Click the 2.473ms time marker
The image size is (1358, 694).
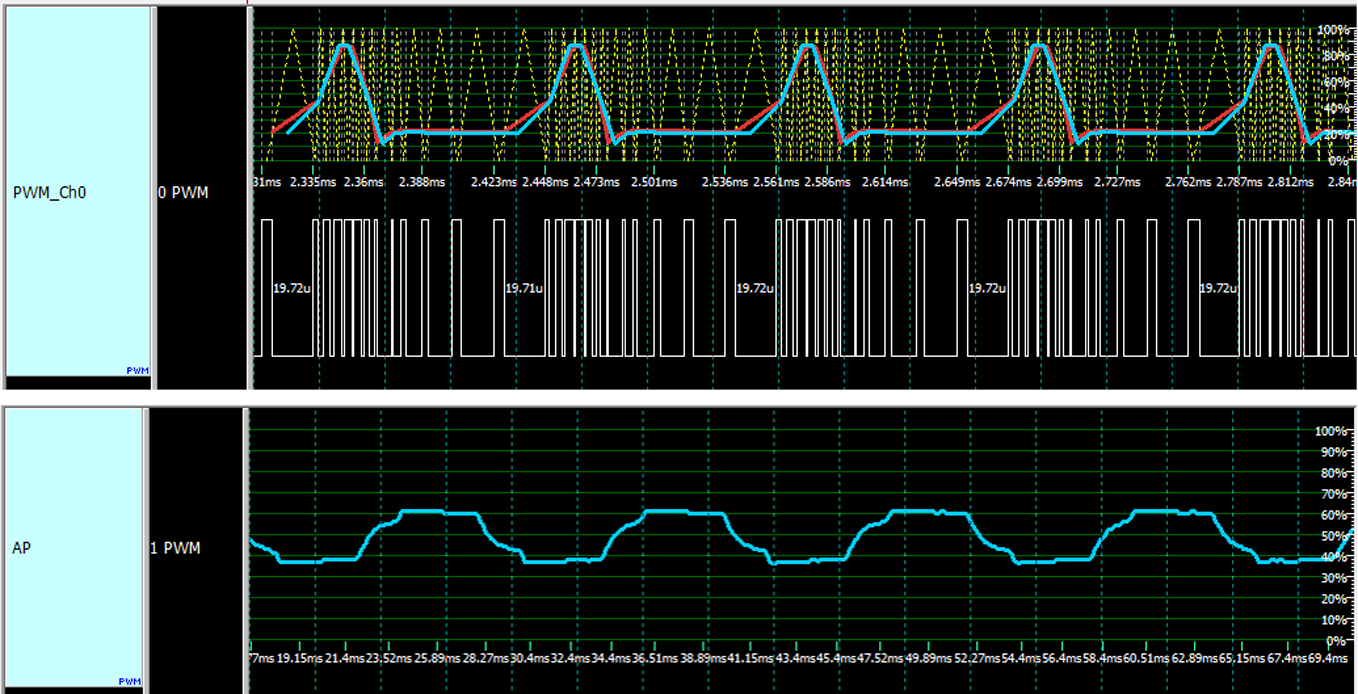[596, 182]
